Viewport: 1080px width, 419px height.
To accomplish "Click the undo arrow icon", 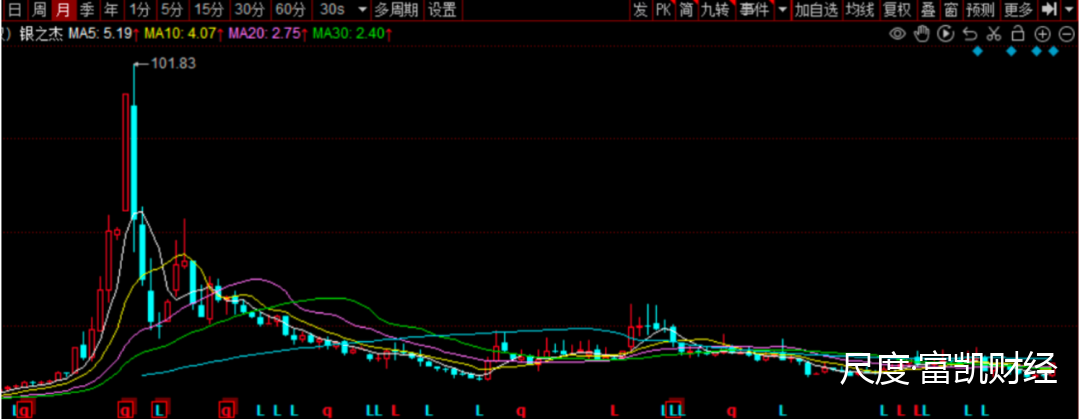I will point(969,34).
